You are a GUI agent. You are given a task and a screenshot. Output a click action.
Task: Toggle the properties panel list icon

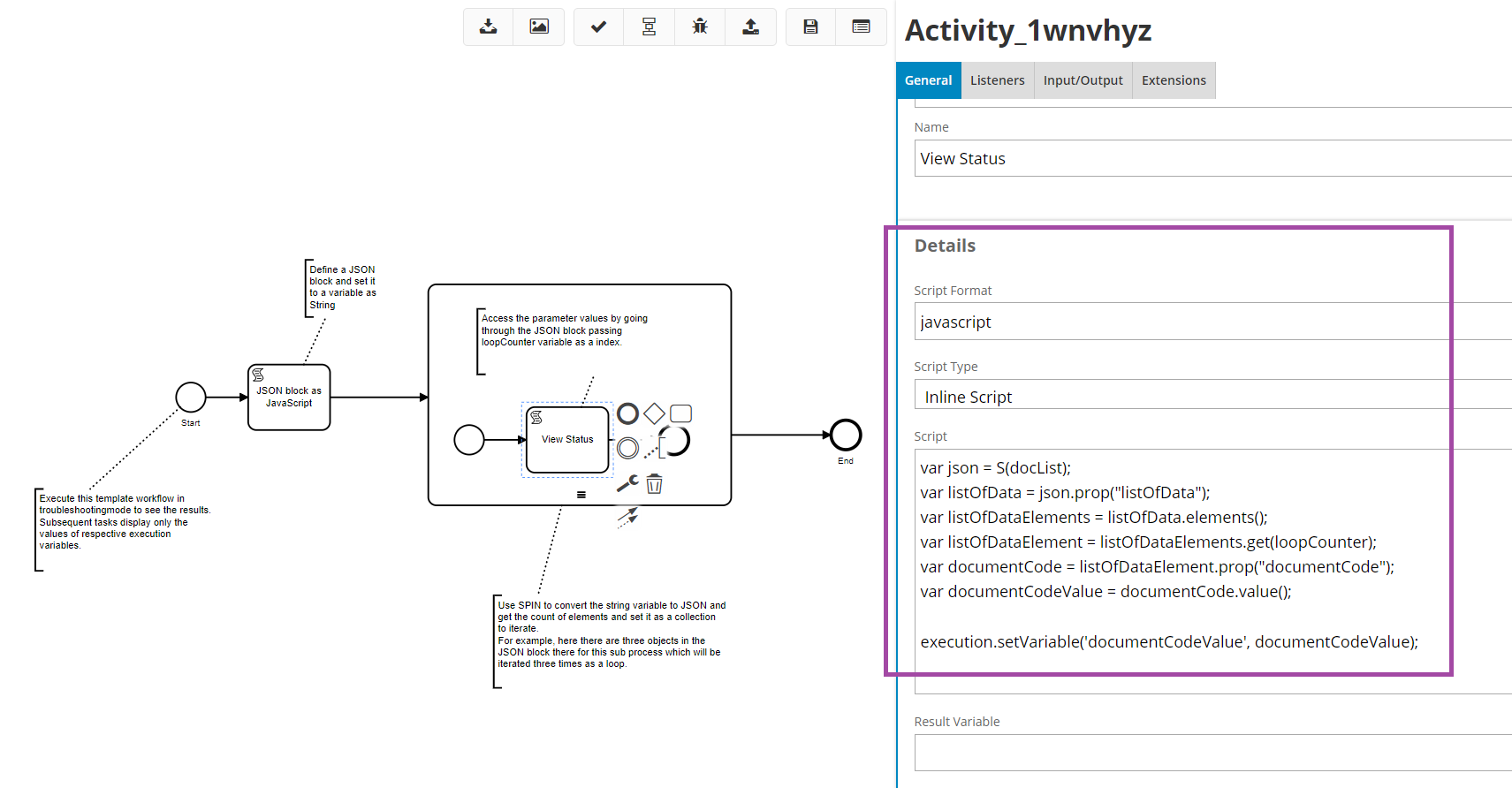click(x=861, y=27)
